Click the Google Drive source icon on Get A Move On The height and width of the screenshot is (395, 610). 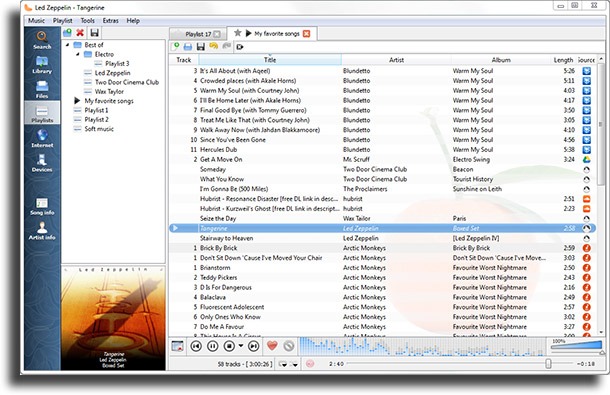pos(586,160)
